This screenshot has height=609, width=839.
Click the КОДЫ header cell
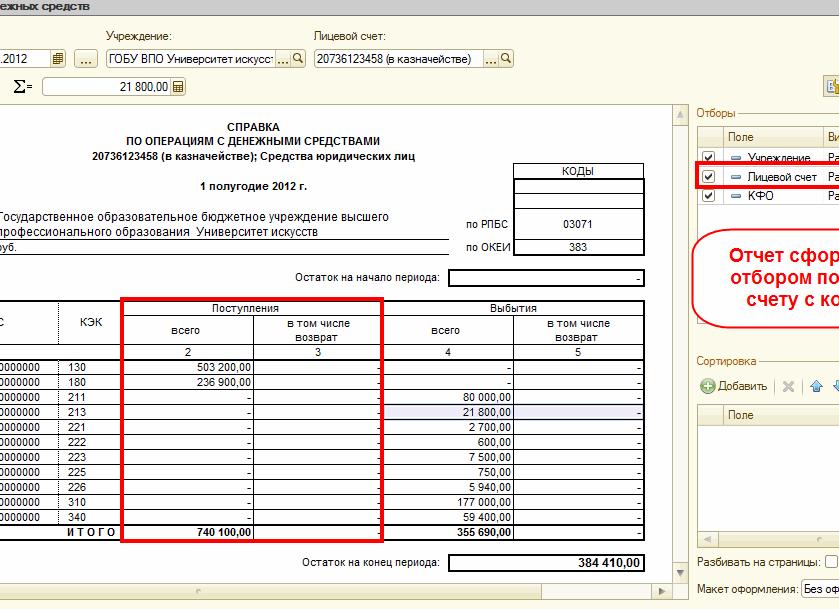(x=578, y=171)
